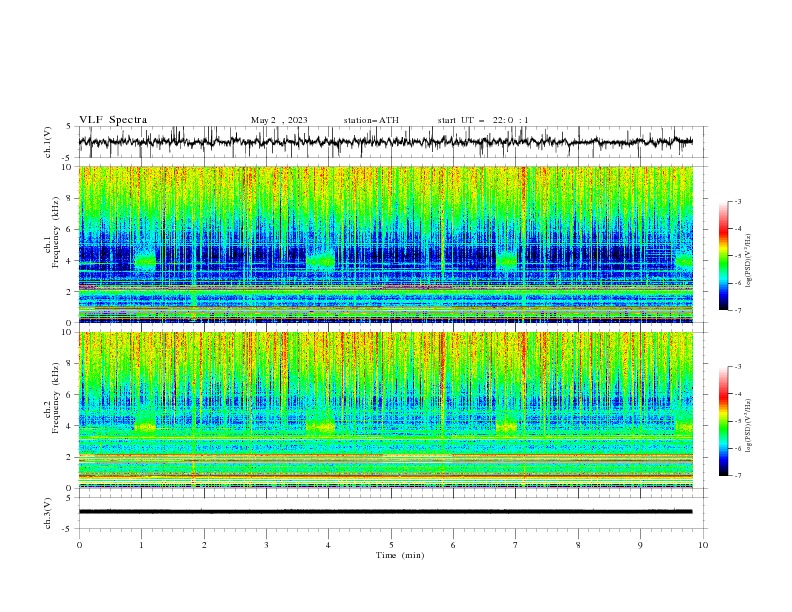Click the "-3" tick on ch.1 color bar
The image size is (792, 612).
coord(737,201)
